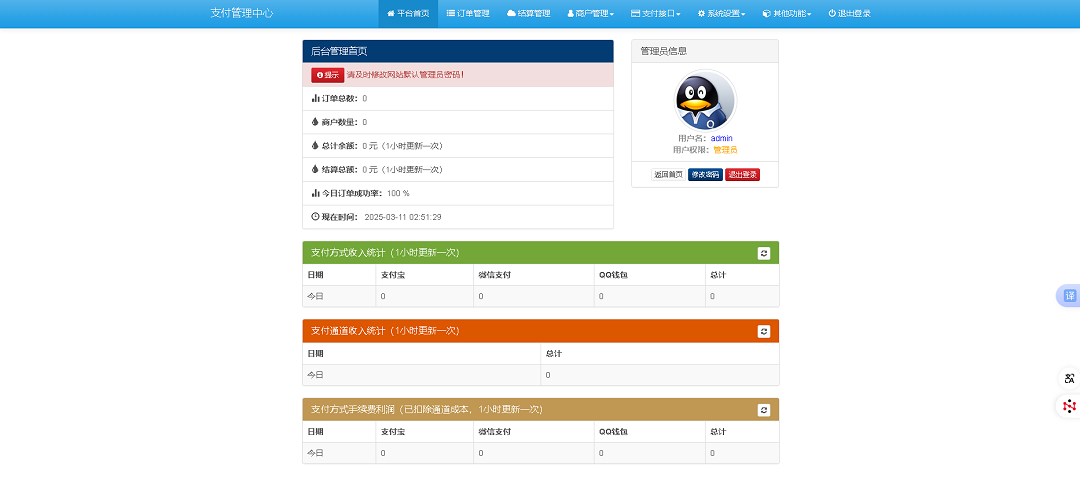This screenshot has height=486, width=1080.
Task: Click the droplet icon beside 商户数量
Action: click(315, 122)
